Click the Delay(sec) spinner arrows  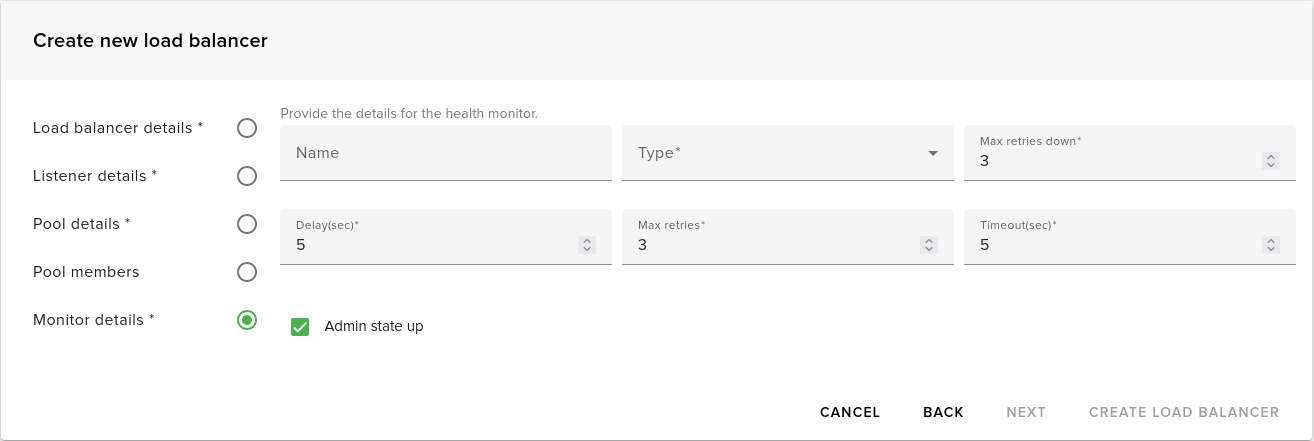[587, 244]
